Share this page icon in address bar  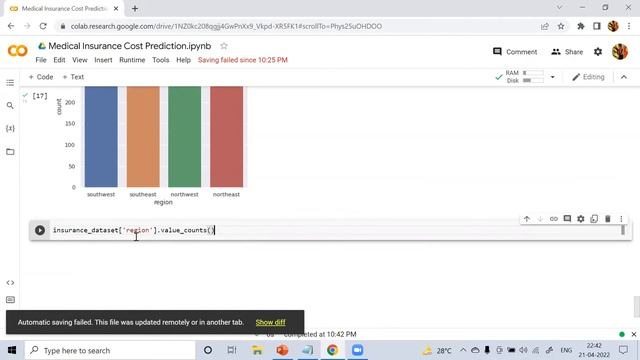544,26
